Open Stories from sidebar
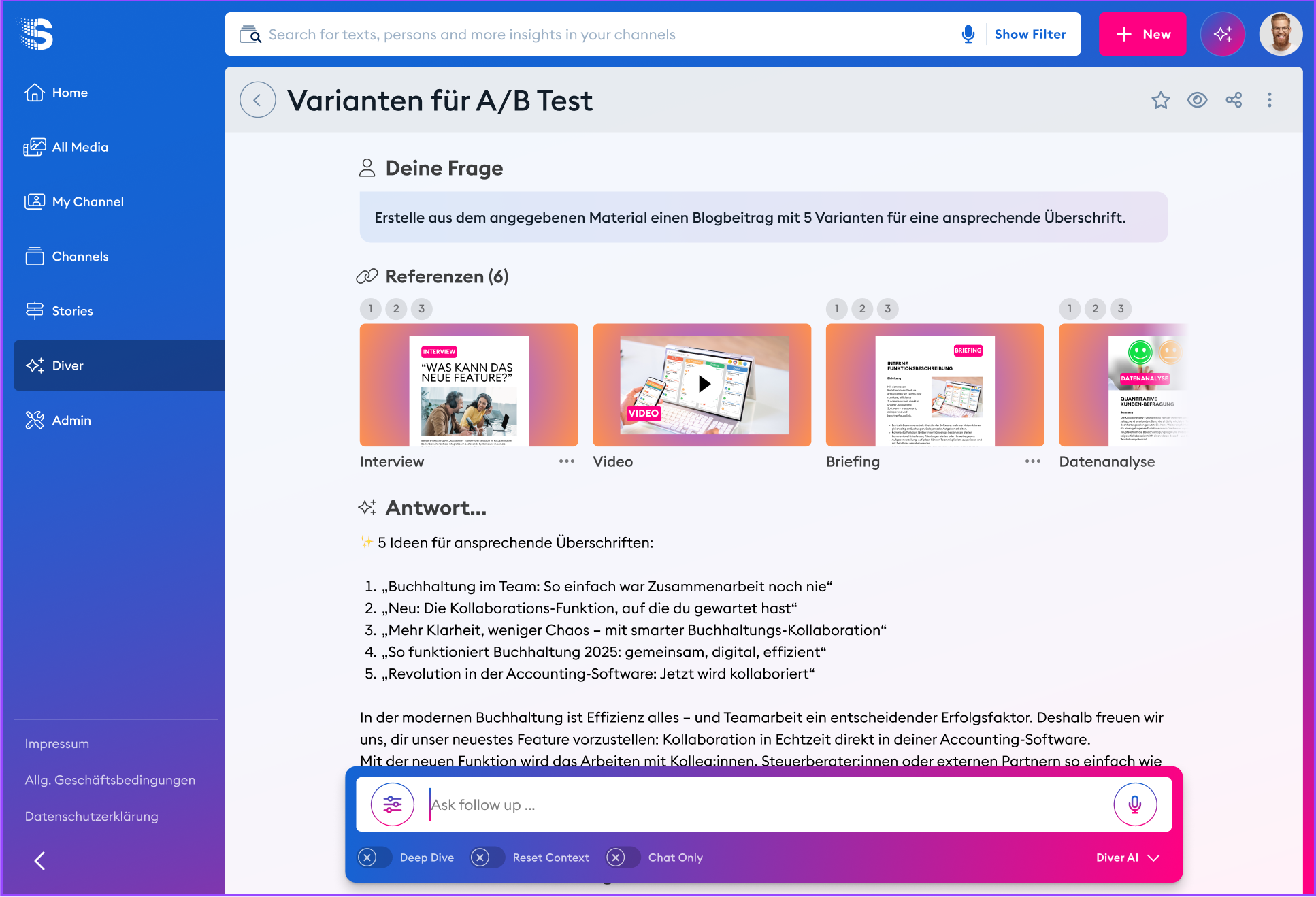Image resolution: width=1316 pixels, height=897 pixels. 59,311
